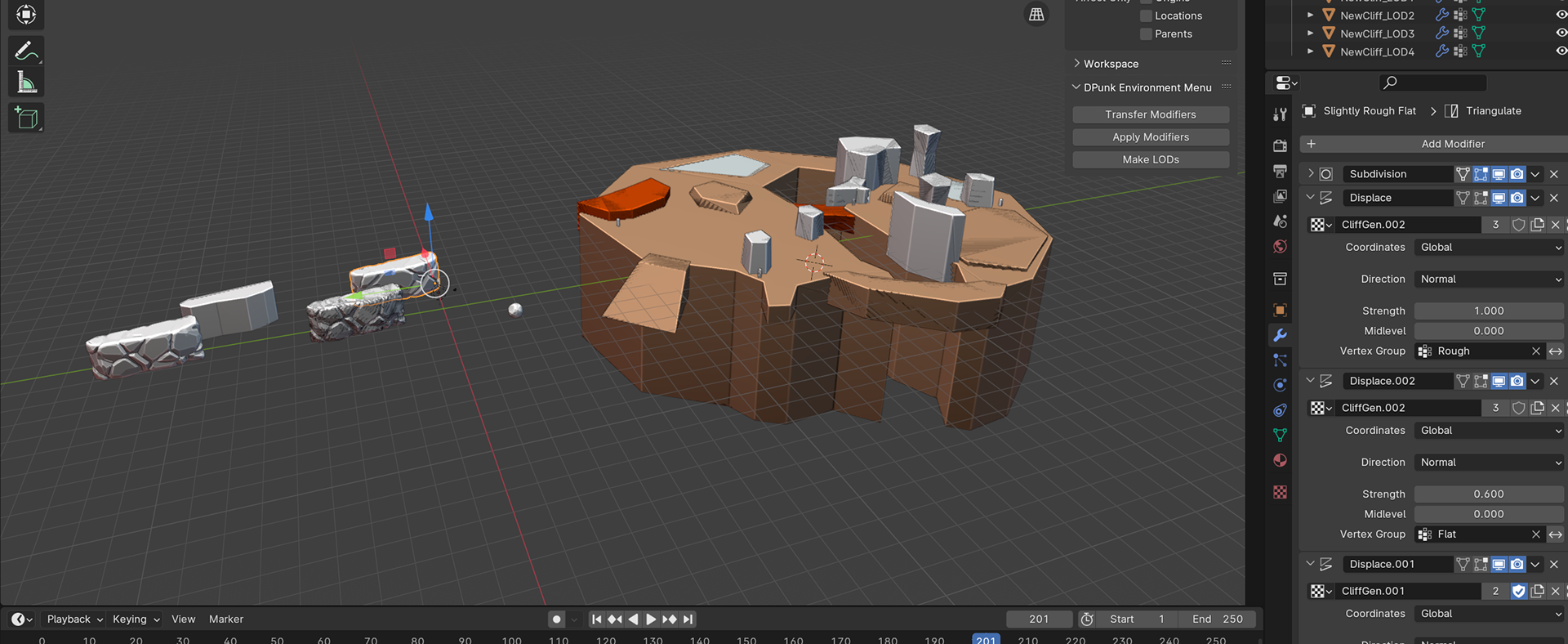Open the View Layer properties tab
The width and height of the screenshot is (1568, 644).
click(x=1280, y=196)
